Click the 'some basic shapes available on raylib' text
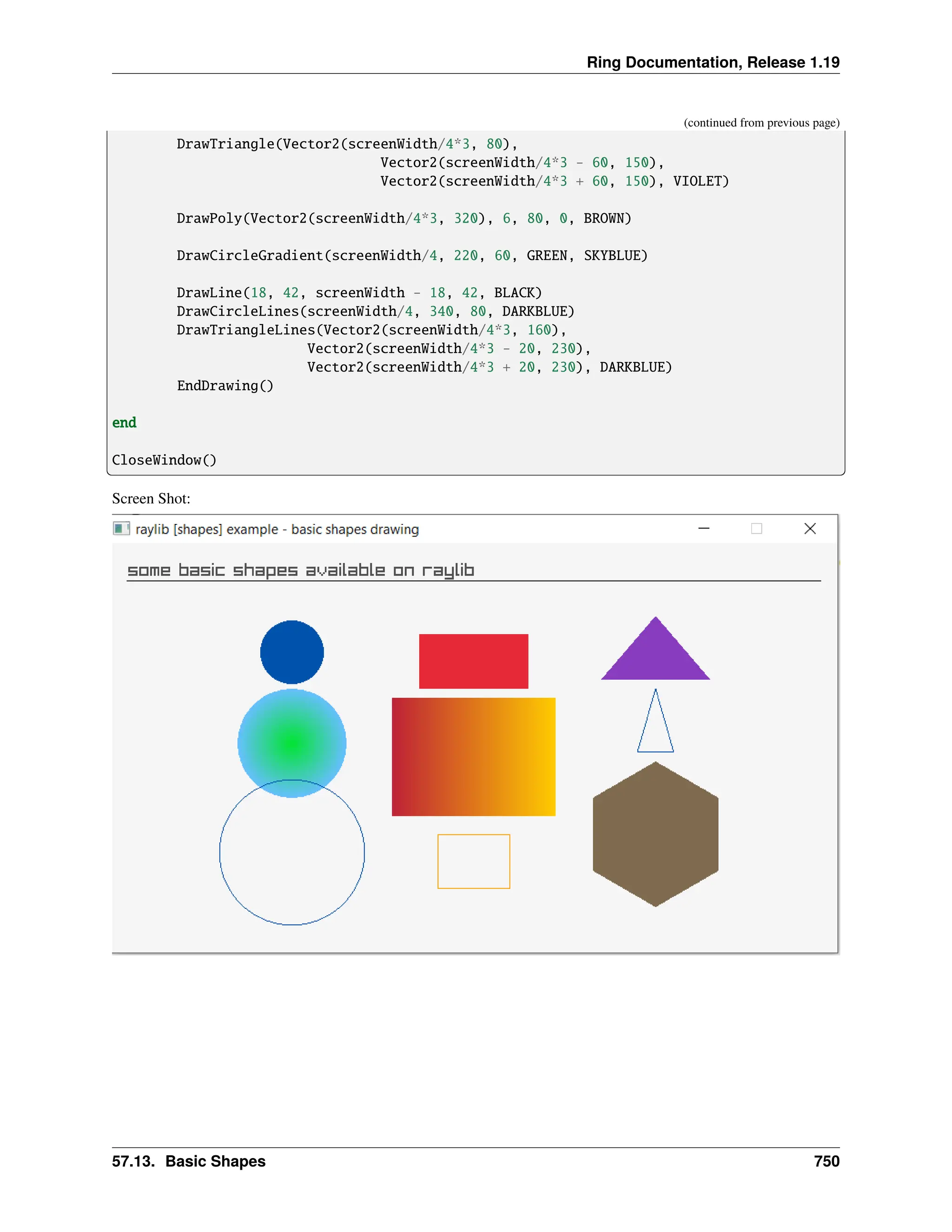952x1232 pixels. click(x=301, y=570)
